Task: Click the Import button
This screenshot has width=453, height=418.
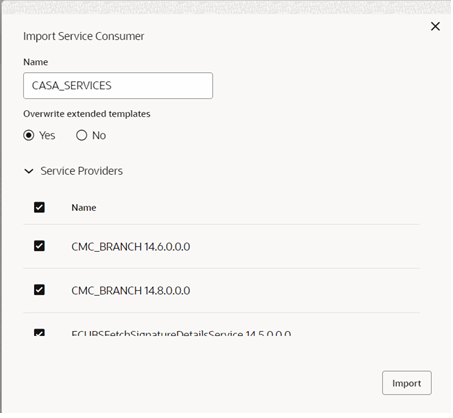Action: point(407,383)
